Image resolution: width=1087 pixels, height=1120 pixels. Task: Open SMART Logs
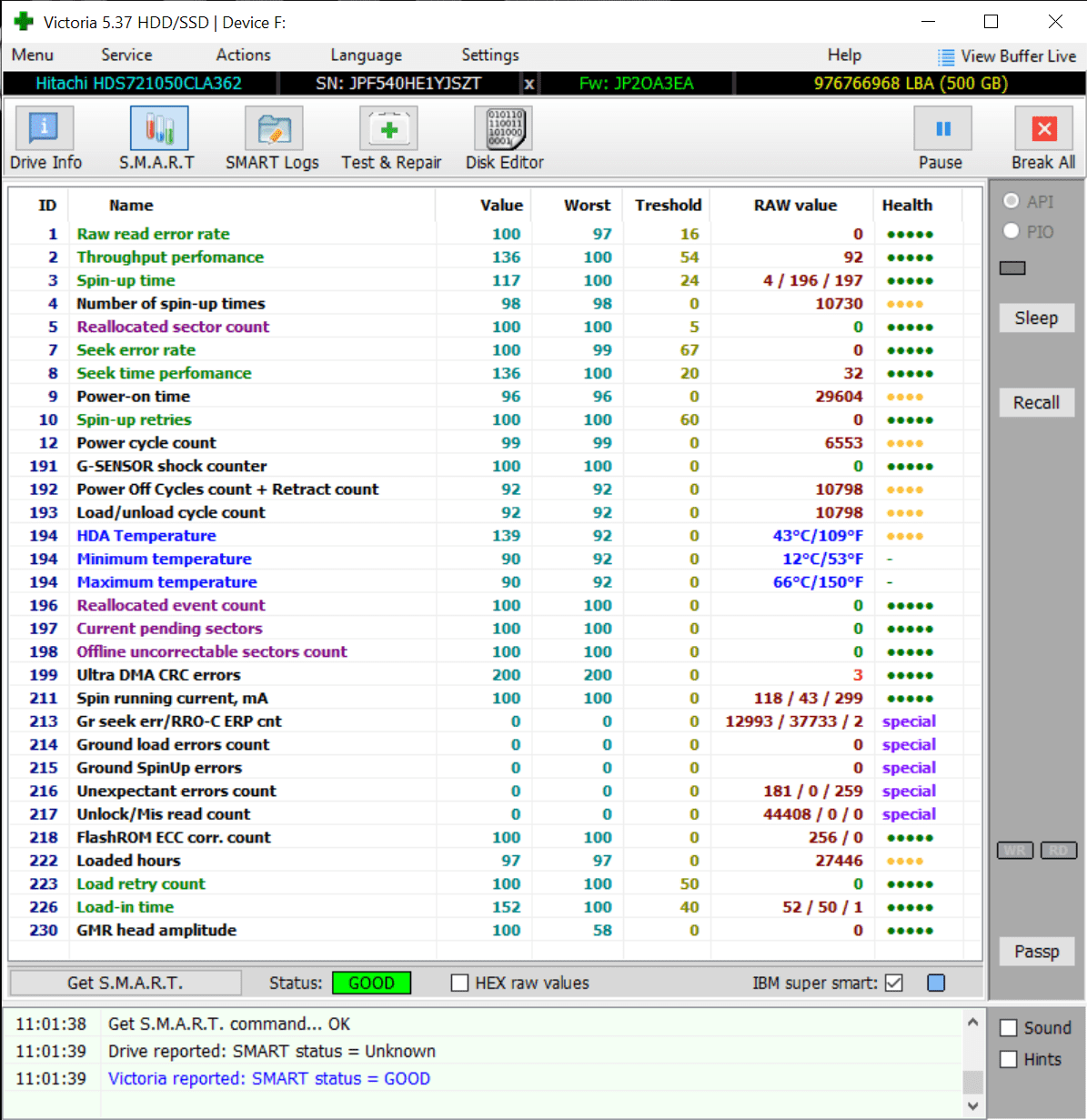(274, 129)
